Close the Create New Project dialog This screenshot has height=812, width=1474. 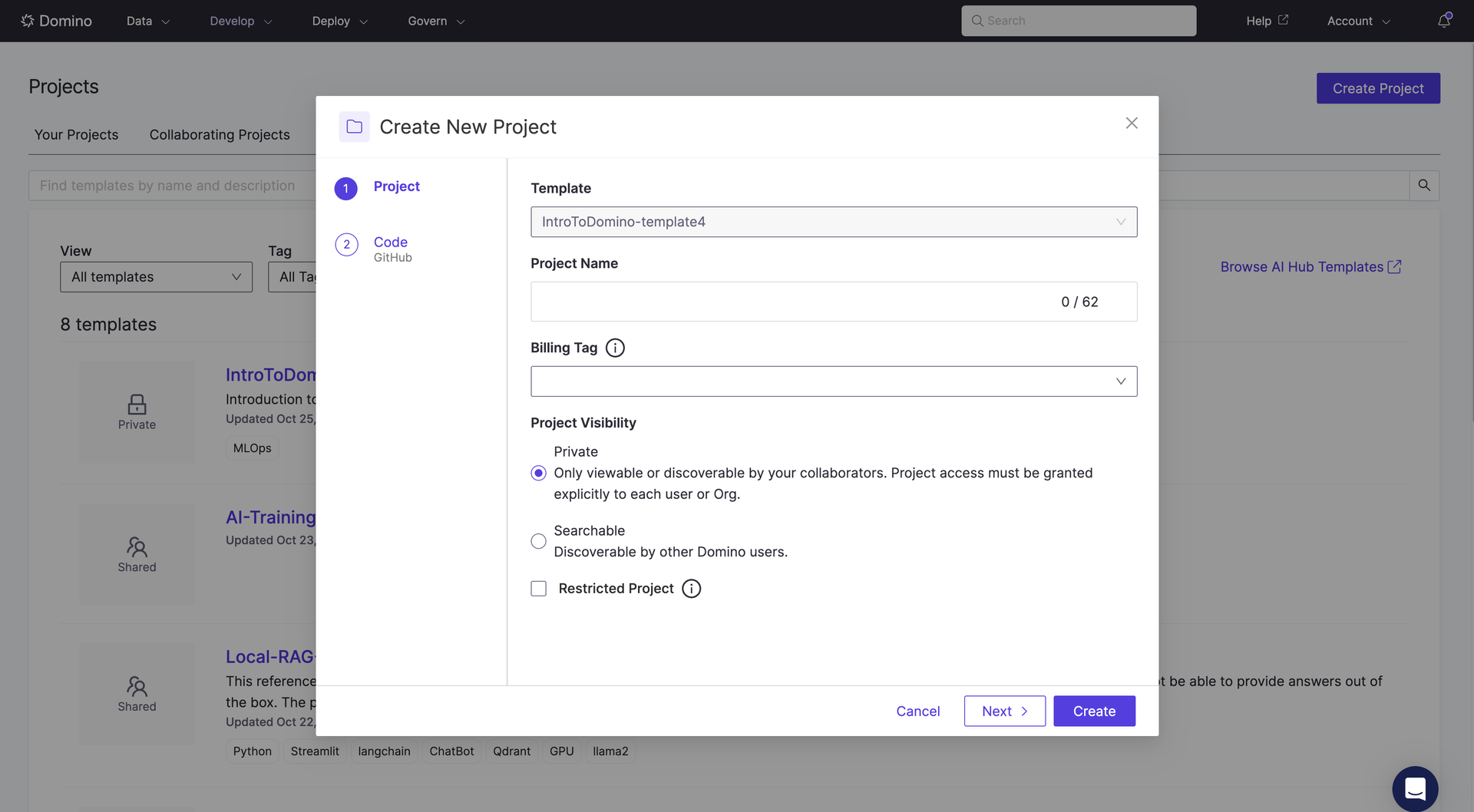point(1132,123)
